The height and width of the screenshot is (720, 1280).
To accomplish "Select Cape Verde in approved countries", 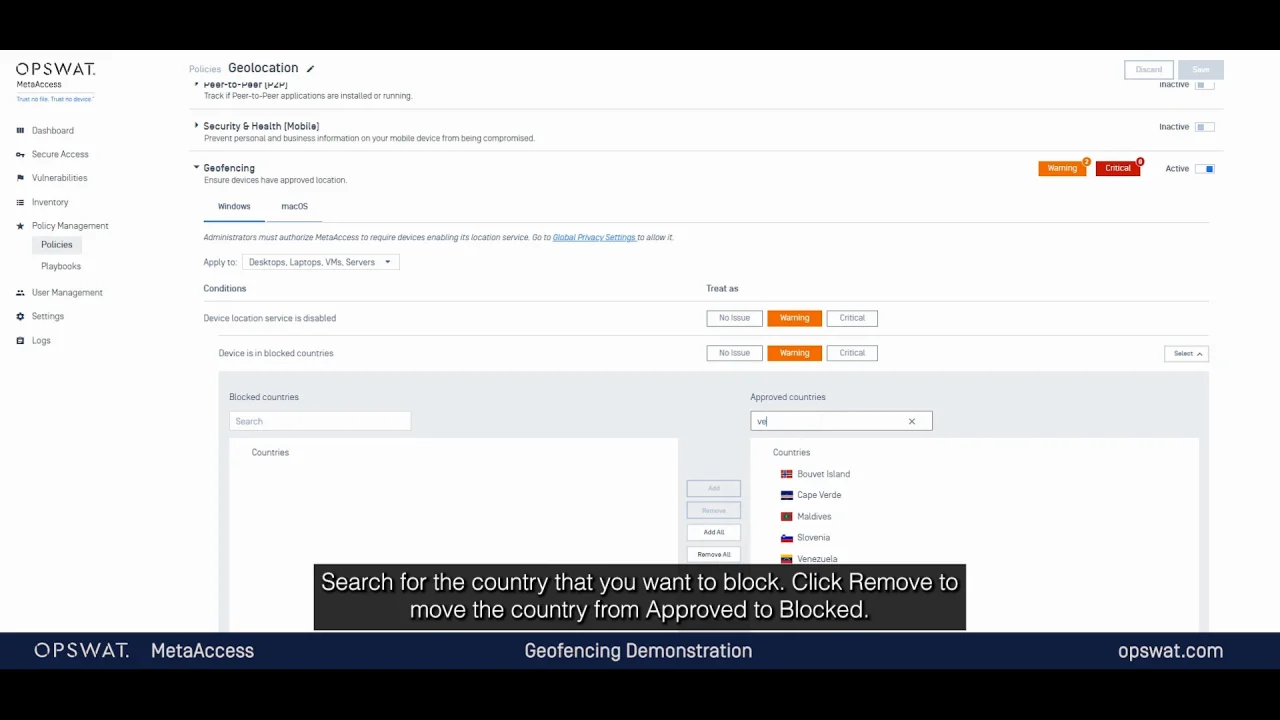I will coord(819,495).
